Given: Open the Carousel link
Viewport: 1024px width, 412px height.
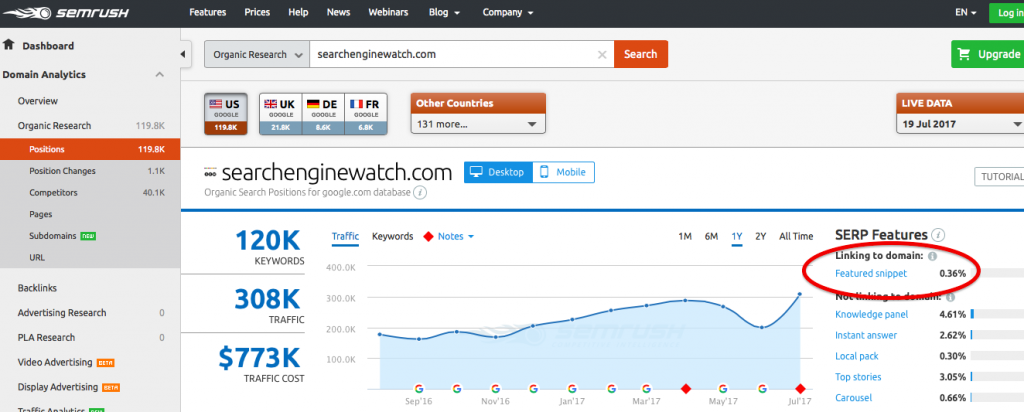Looking at the screenshot, I should click(855, 398).
